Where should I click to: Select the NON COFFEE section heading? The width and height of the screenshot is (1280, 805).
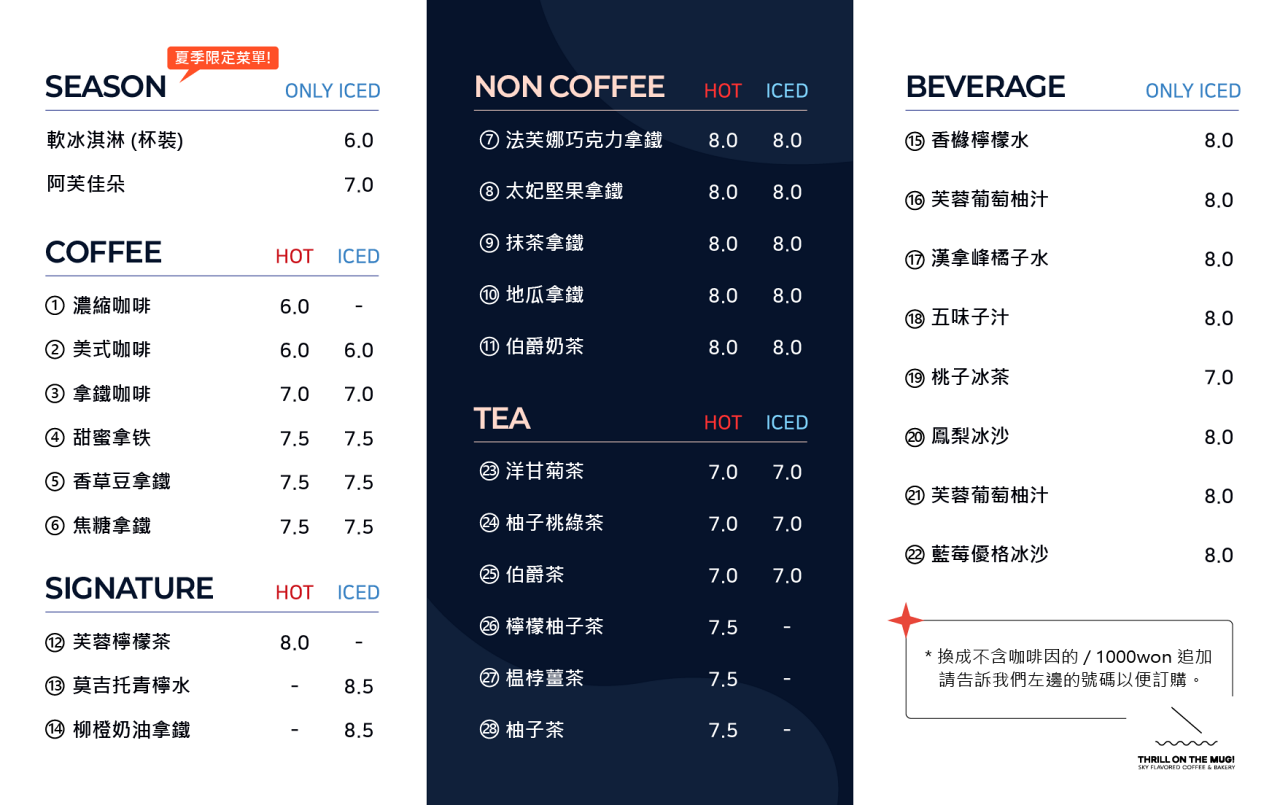pyautogui.click(x=569, y=87)
